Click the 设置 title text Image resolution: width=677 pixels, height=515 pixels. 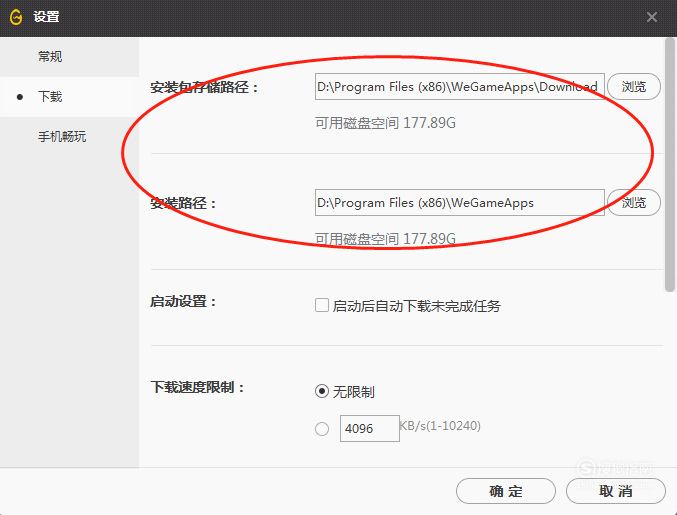coord(46,17)
